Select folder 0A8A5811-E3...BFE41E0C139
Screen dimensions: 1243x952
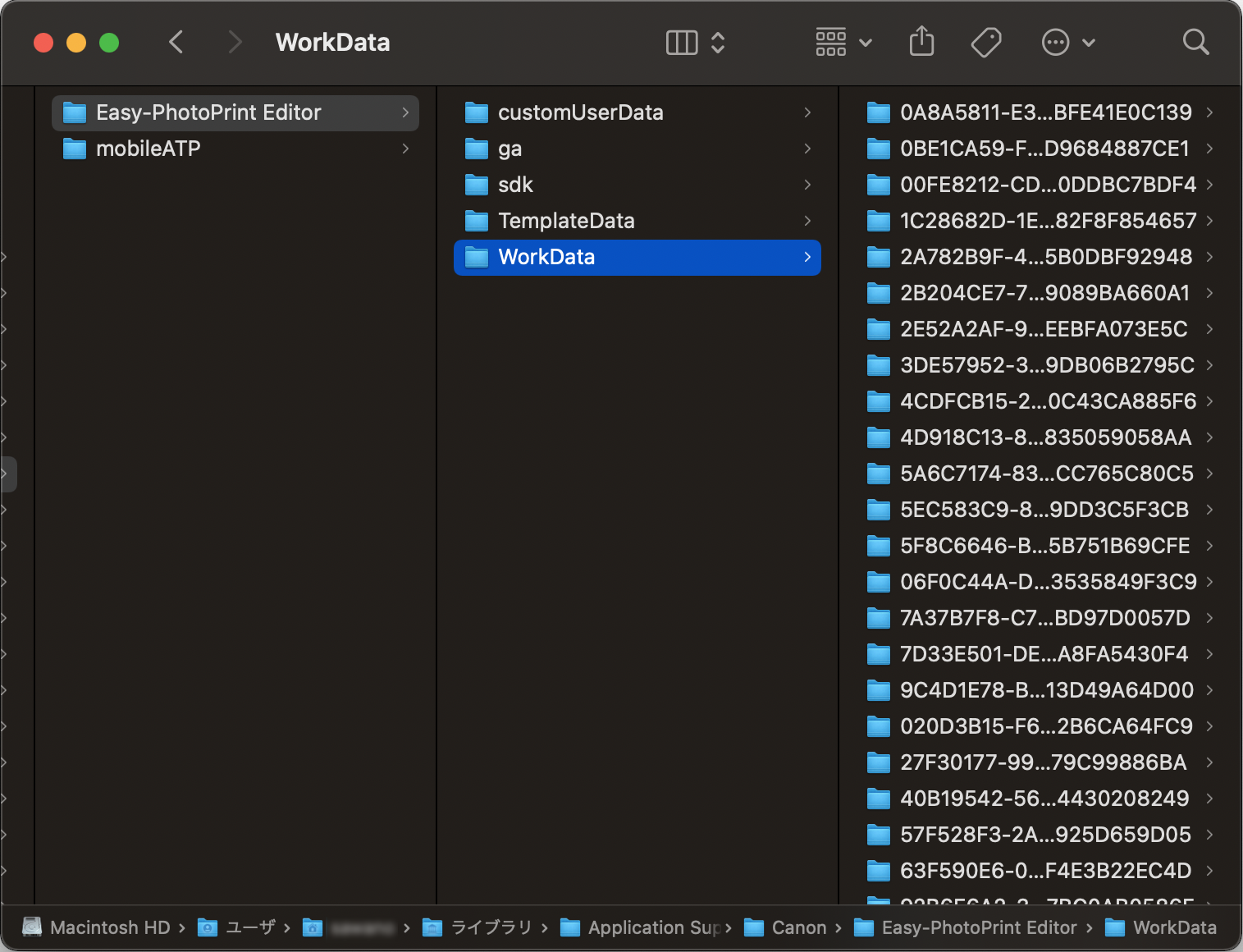tap(1044, 112)
